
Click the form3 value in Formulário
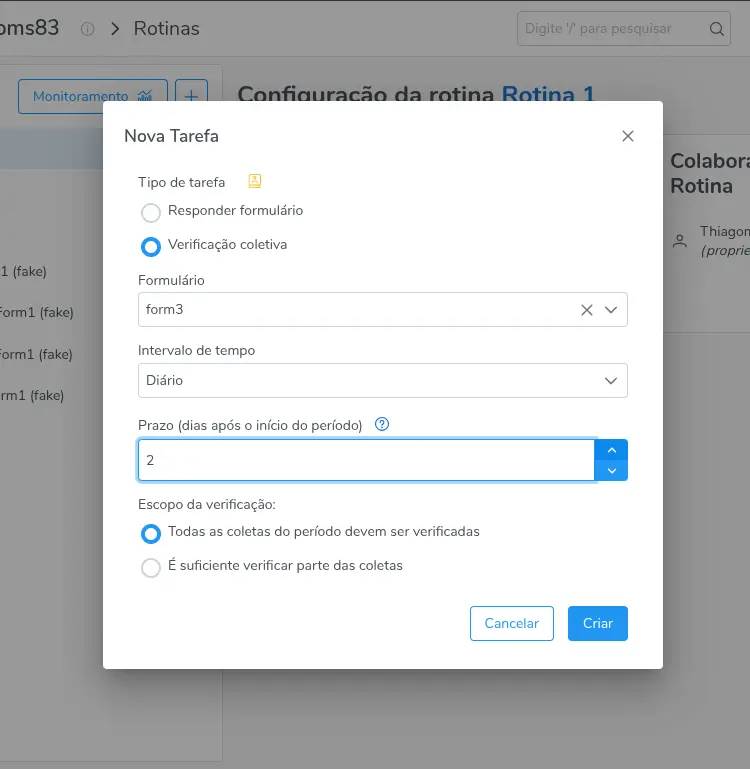click(x=164, y=309)
